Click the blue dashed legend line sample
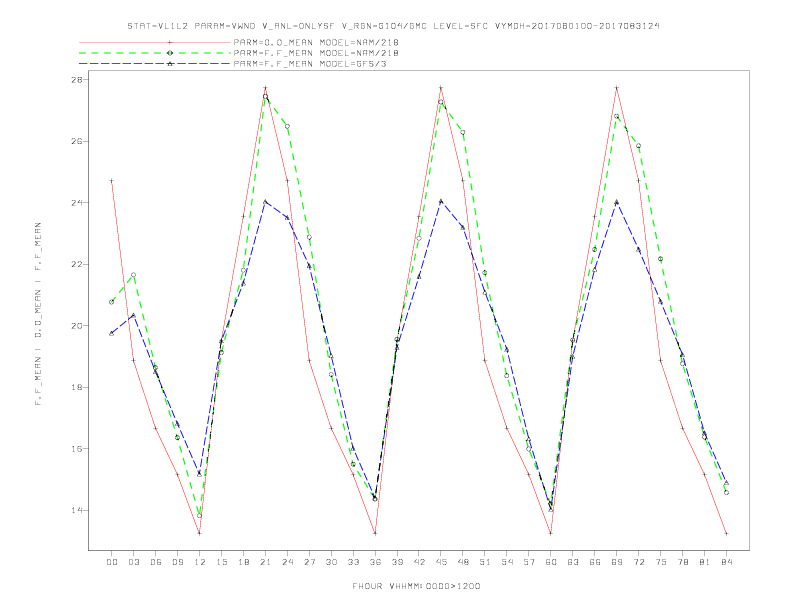 point(155,64)
